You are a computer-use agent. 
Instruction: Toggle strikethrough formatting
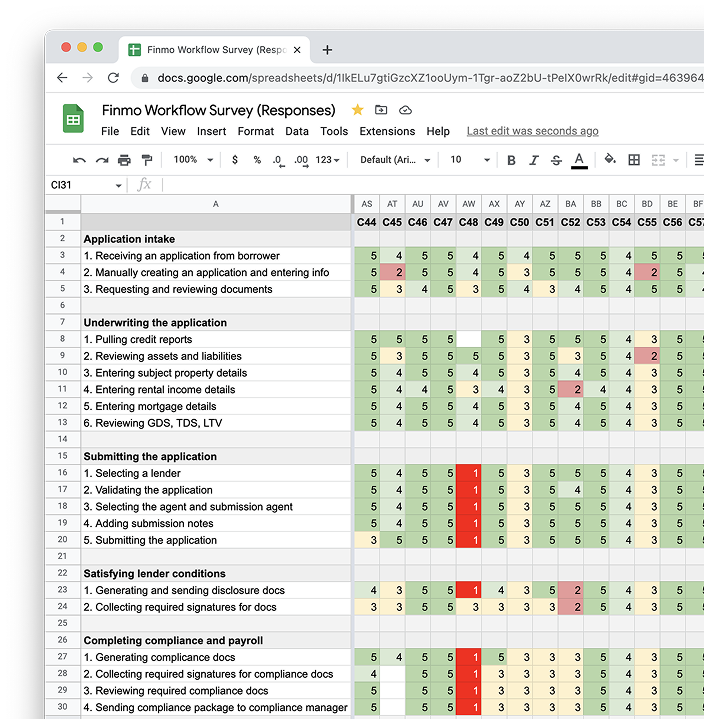(556, 160)
